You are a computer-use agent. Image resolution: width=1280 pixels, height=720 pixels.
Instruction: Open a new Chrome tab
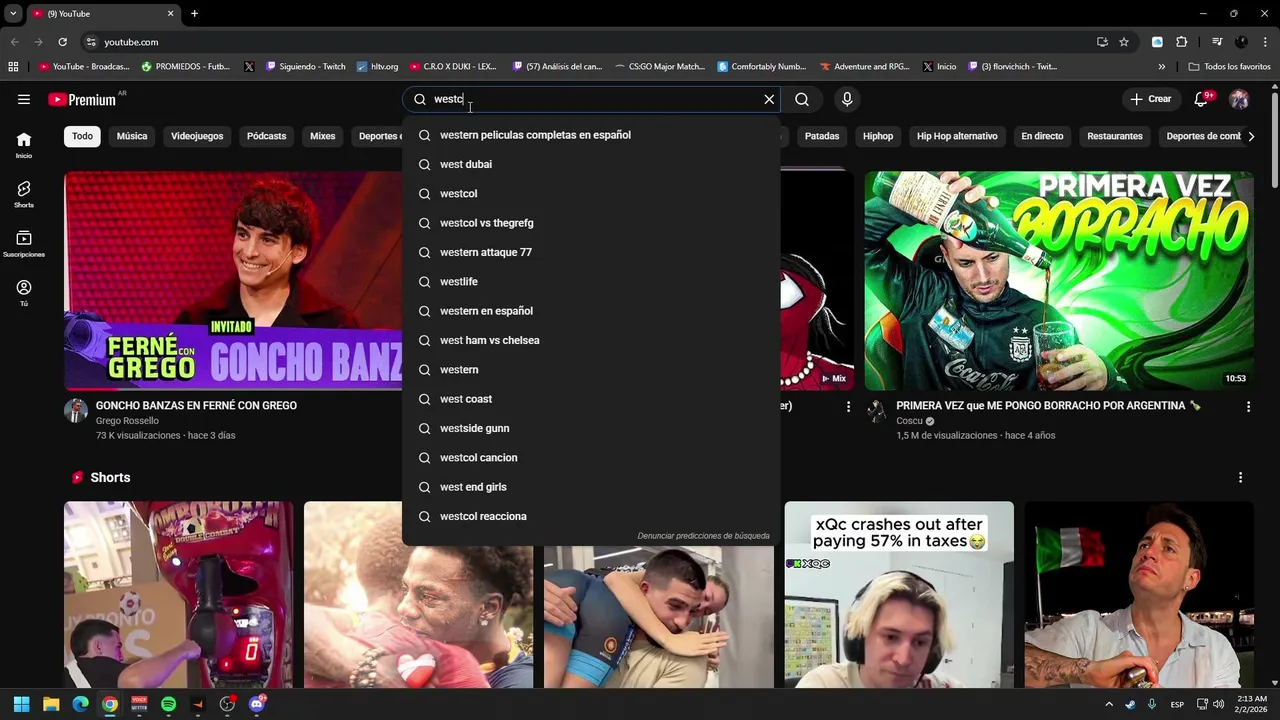(194, 14)
